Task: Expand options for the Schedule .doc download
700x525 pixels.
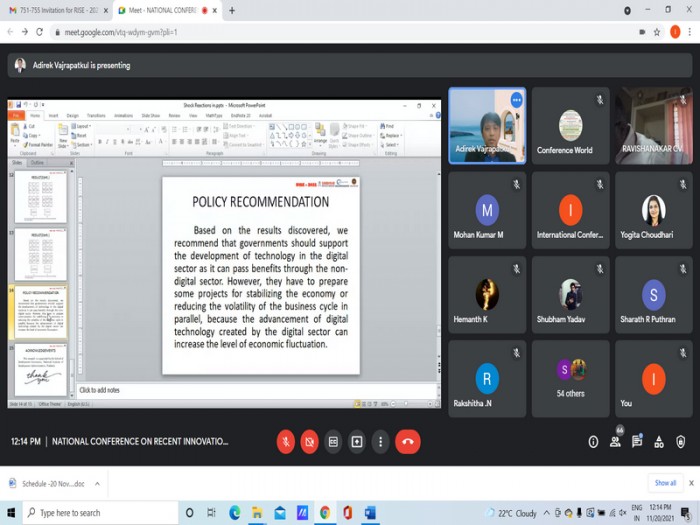Action: click(97, 483)
